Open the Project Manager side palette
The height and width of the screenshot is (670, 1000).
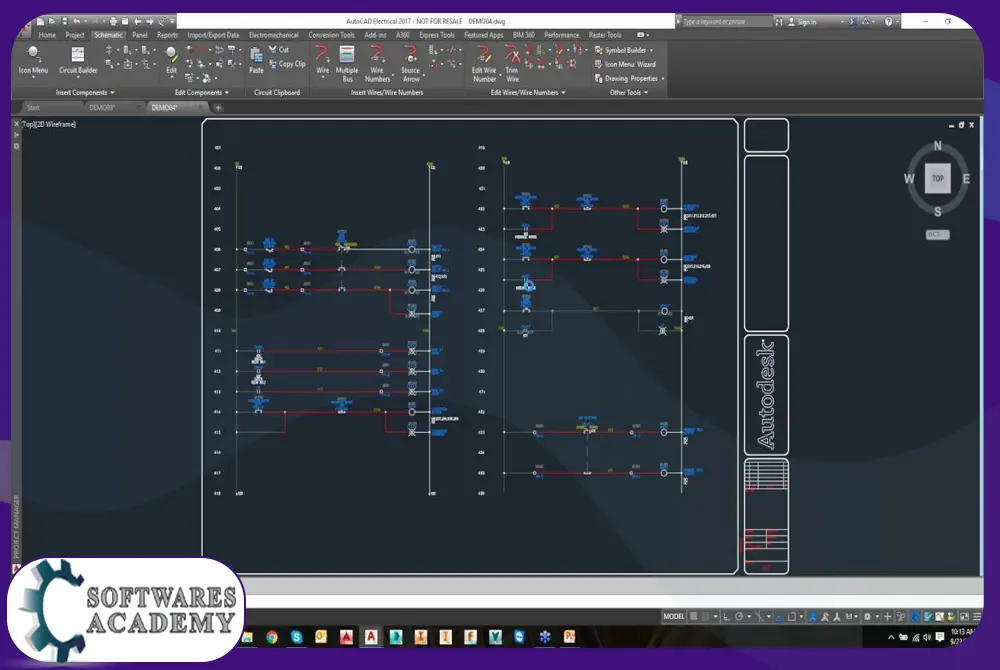click(x=16, y=526)
